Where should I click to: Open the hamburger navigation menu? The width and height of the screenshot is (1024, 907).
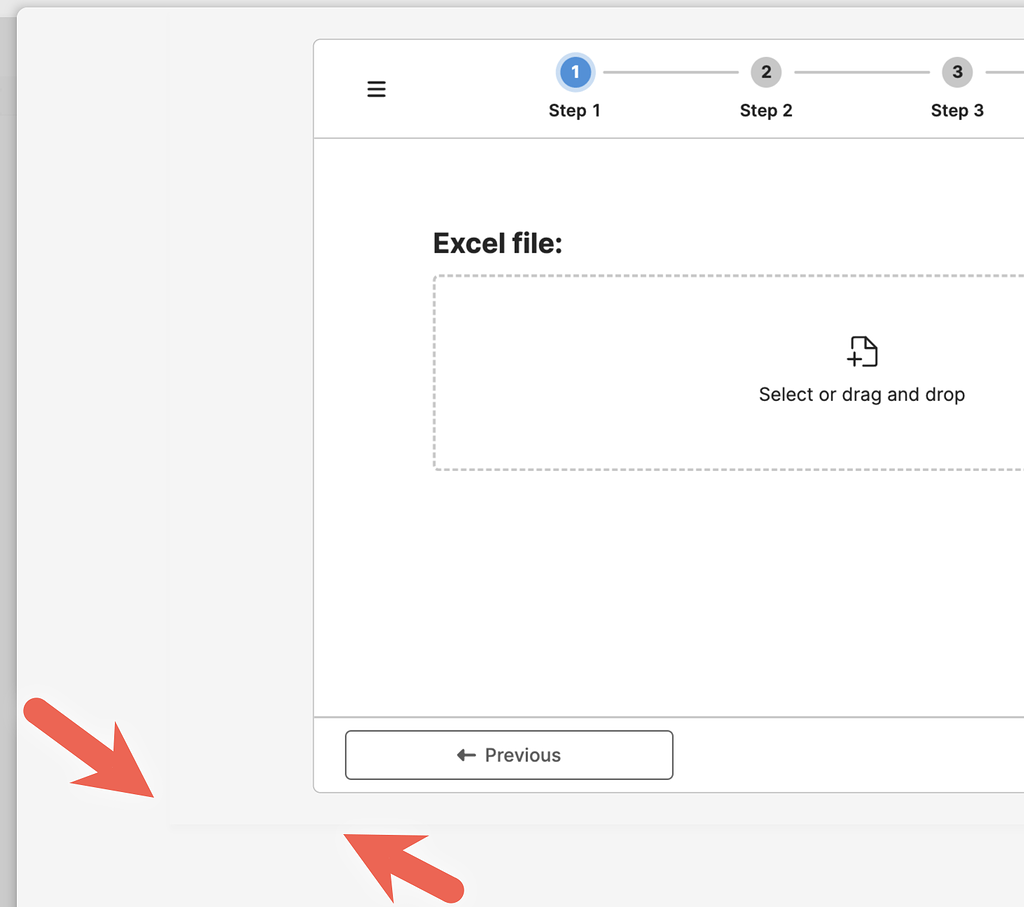(376, 89)
